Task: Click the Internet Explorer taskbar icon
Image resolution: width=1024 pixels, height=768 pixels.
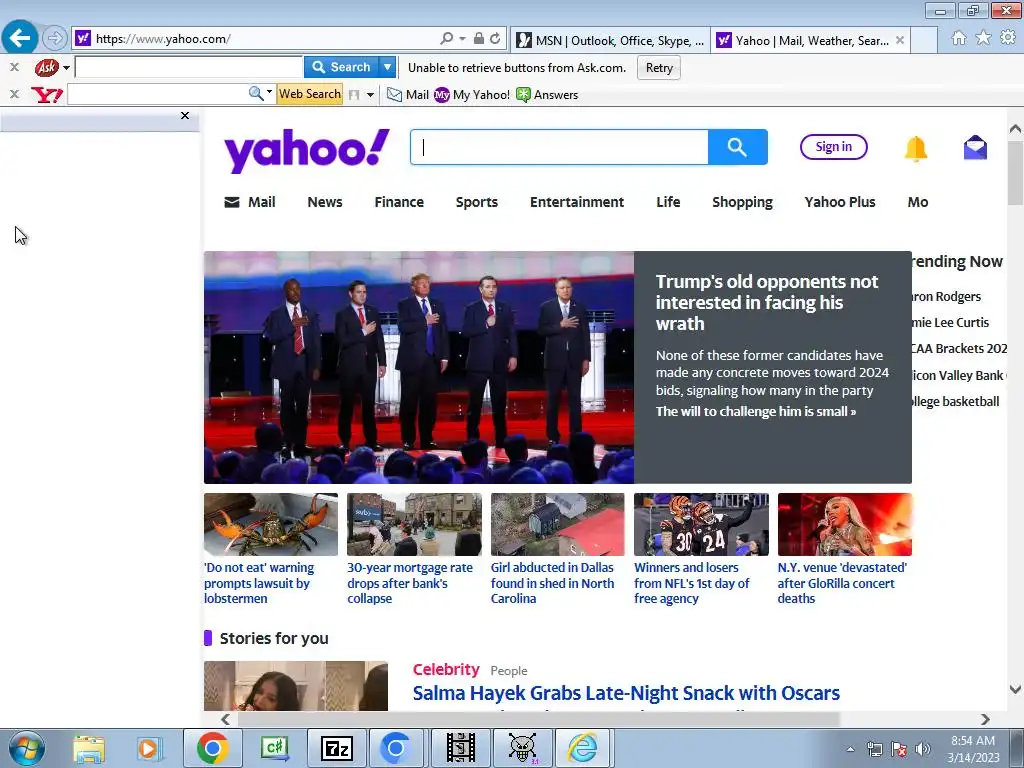Action: click(583, 748)
